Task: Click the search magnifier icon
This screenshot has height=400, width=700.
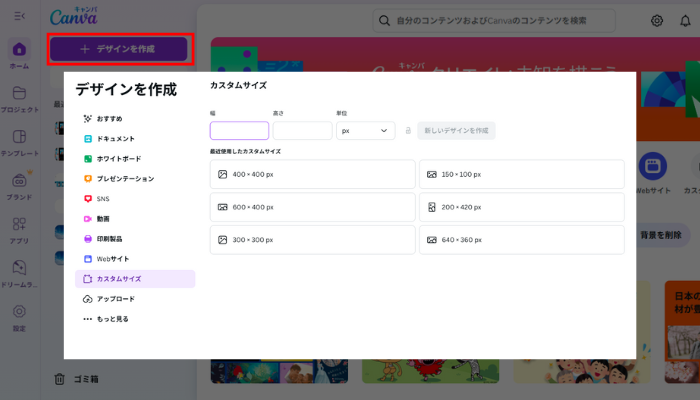Action: [x=384, y=21]
